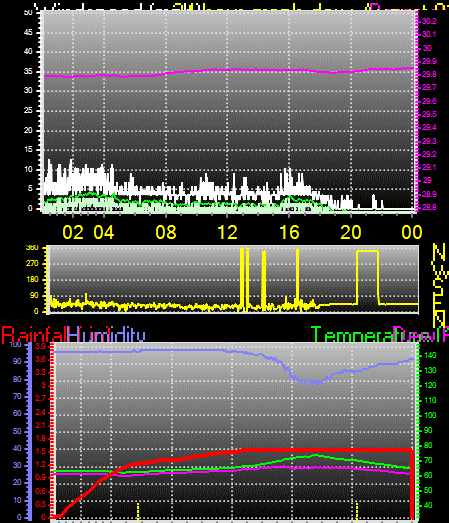This screenshot has width=449, height=523.
Task: Click the magenta Dew point legend label
Action: (x=421, y=335)
